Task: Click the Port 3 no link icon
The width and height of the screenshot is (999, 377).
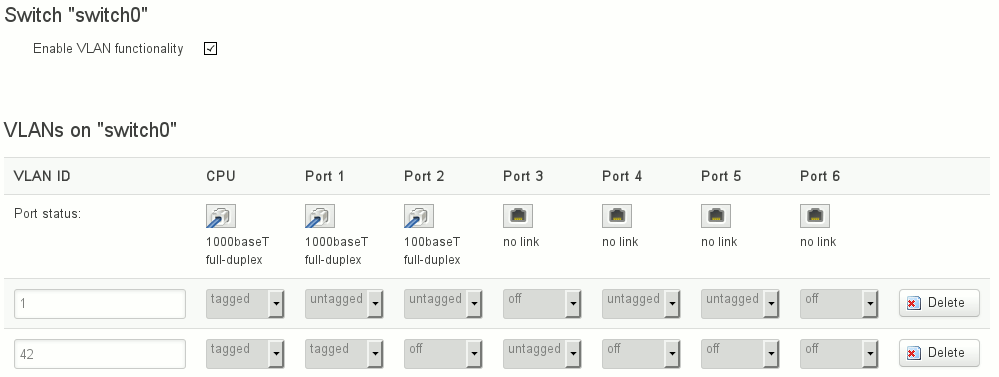Action: click(517, 217)
